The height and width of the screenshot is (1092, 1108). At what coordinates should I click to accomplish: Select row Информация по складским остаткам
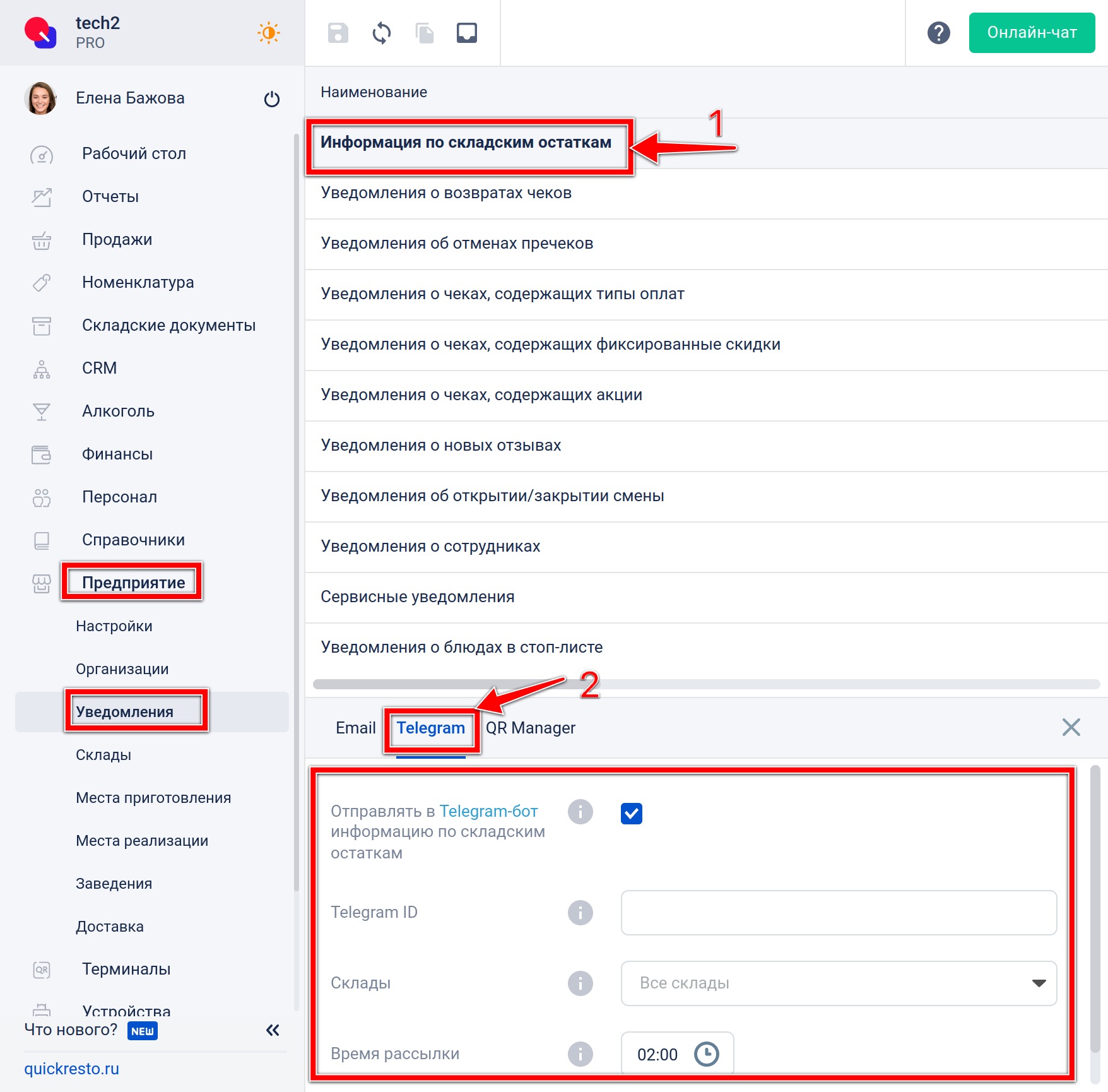706,143
